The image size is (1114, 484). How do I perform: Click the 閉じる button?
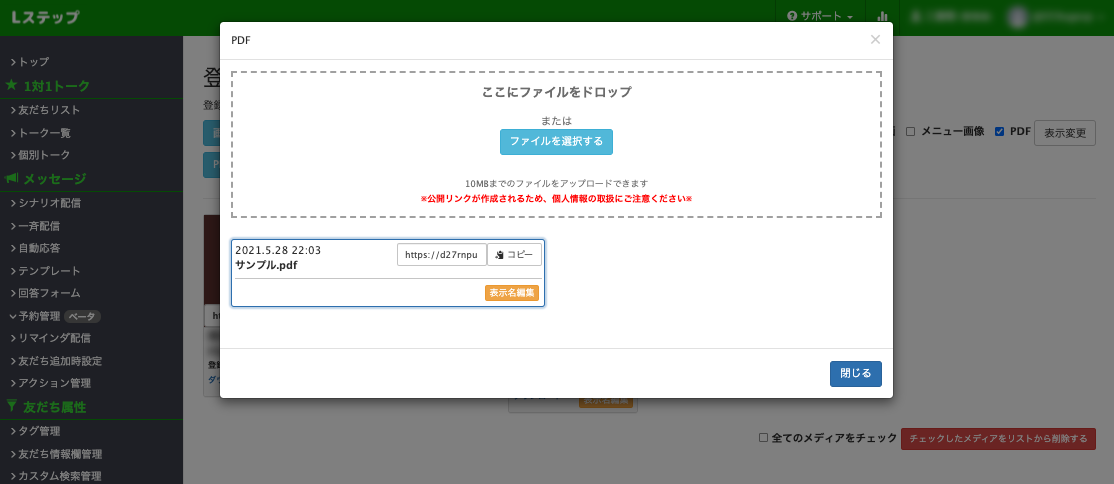click(x=855, y=374)
